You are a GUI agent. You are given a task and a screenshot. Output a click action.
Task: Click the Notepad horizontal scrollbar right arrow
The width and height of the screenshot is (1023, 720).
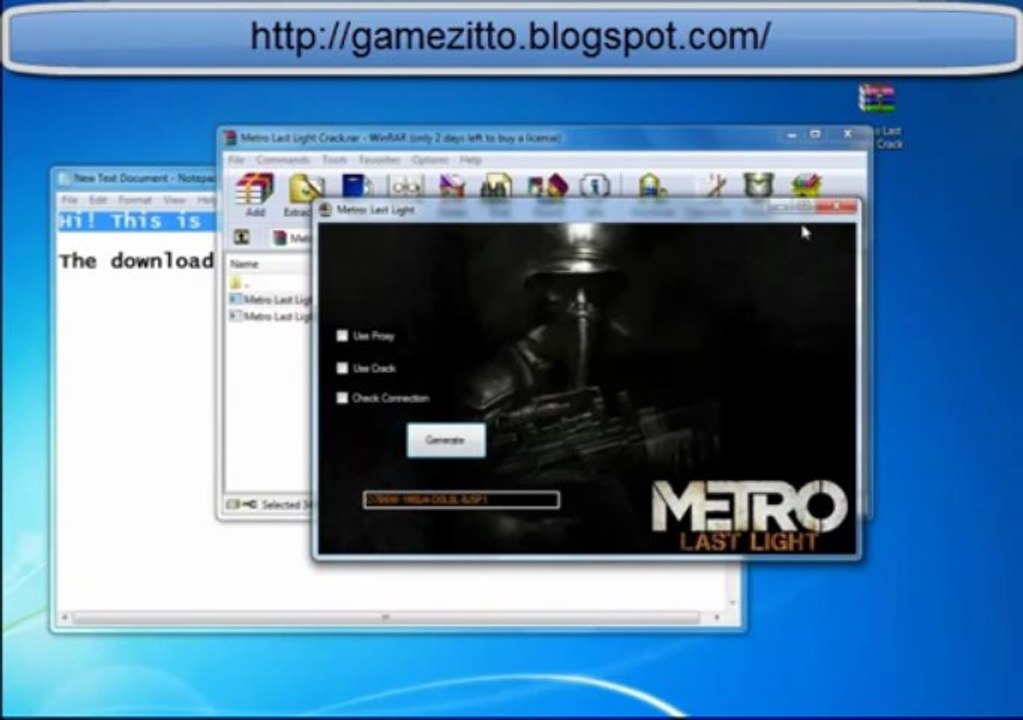[x=717, y=617]
